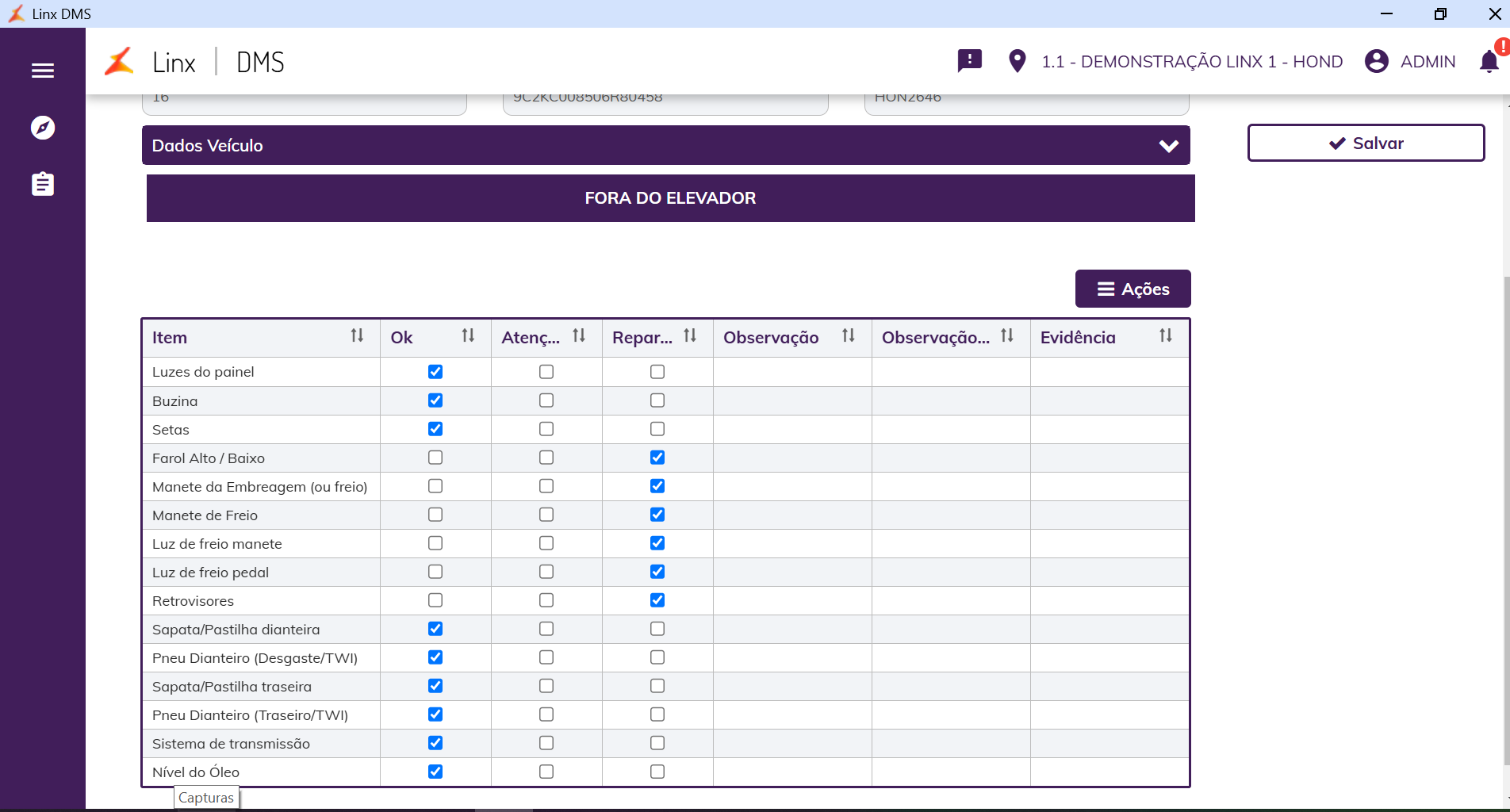
Task: Click the Capturas tooltip label
Action: 206,798
